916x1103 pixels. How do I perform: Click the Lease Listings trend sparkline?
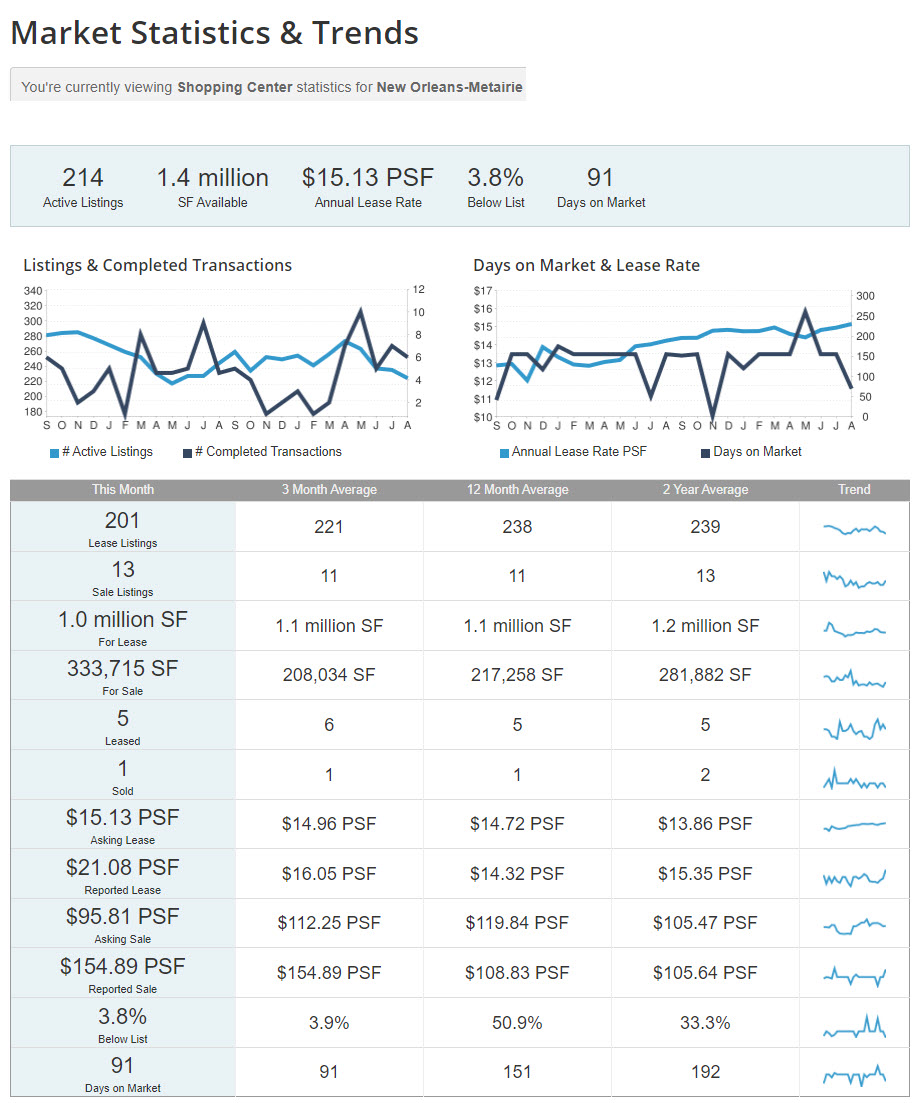[x=854, y=529]
